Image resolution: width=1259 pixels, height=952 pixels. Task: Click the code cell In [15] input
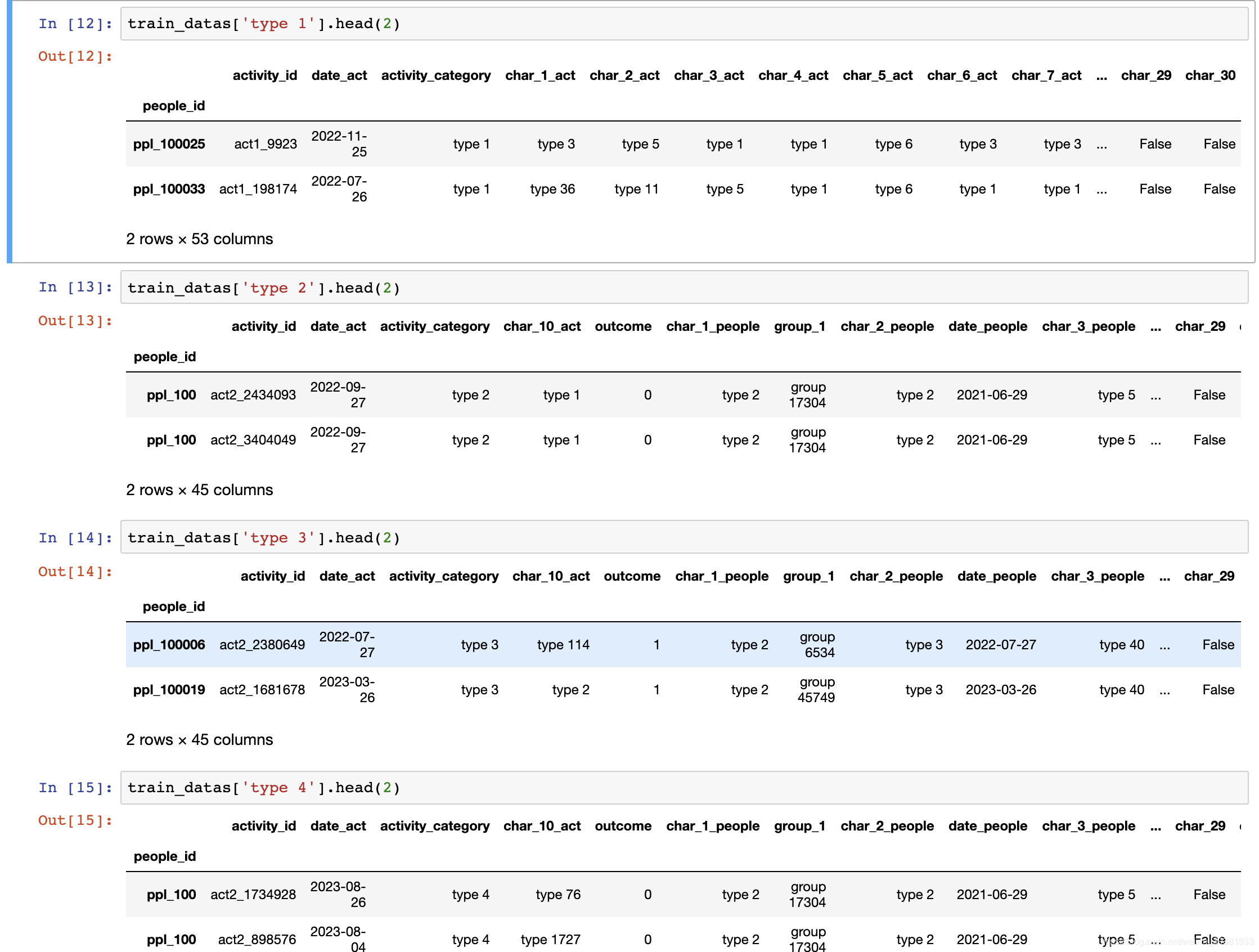point(684,788)
